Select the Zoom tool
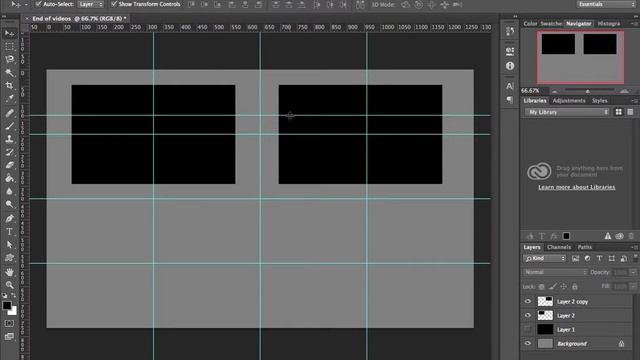The image size is (640, 360). point(9,285)
